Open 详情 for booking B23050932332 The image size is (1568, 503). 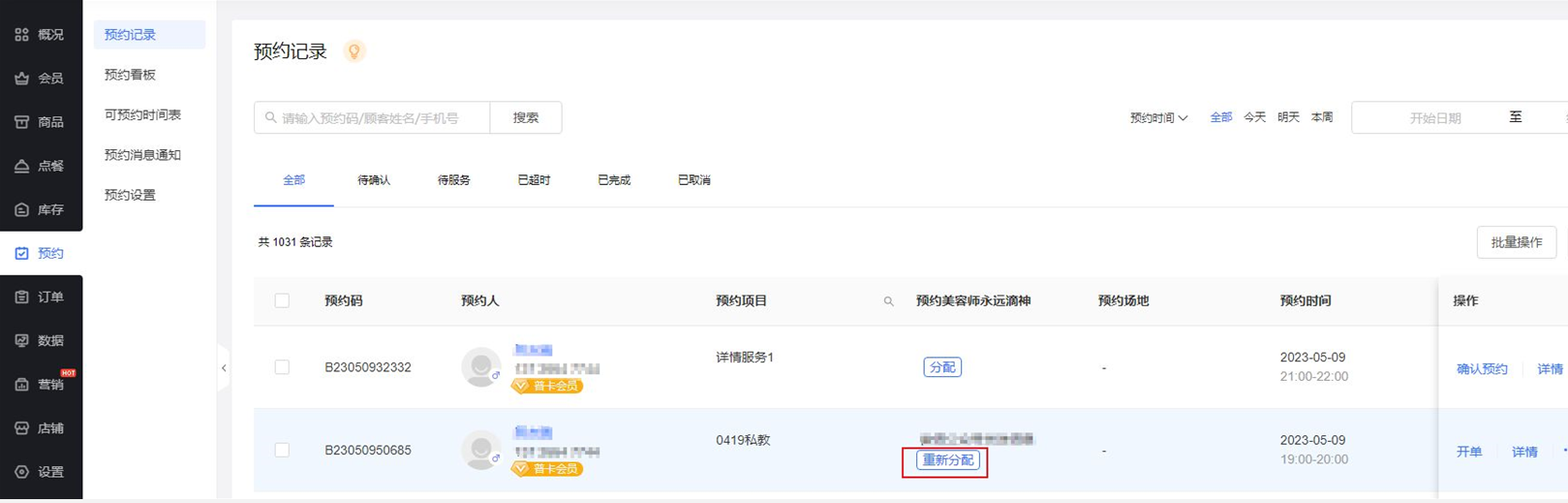click(x=1550, y=369)
